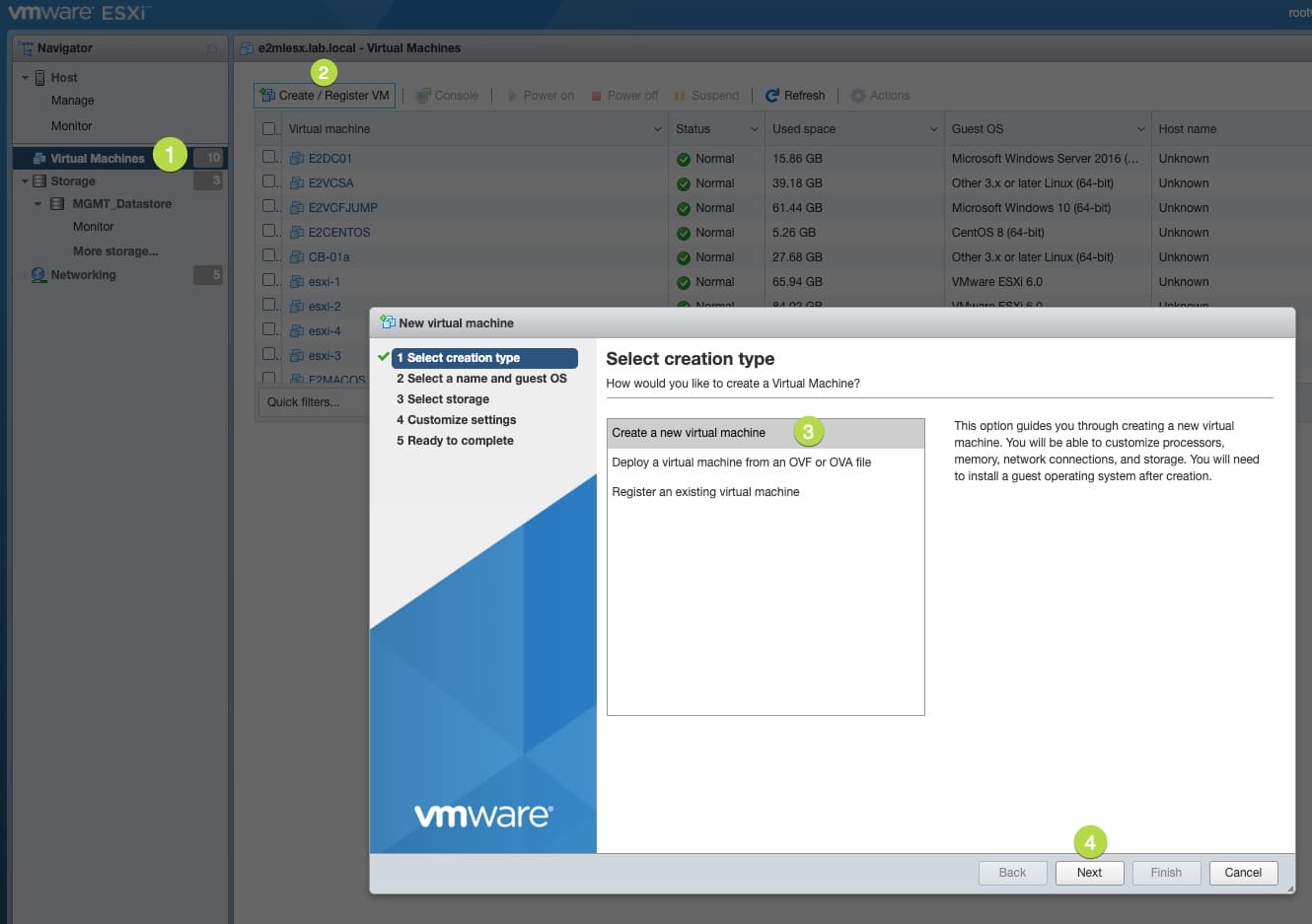Expand the Networking tree node arrow
Viewport: 1312px width, 924px height.
point(25,275)
